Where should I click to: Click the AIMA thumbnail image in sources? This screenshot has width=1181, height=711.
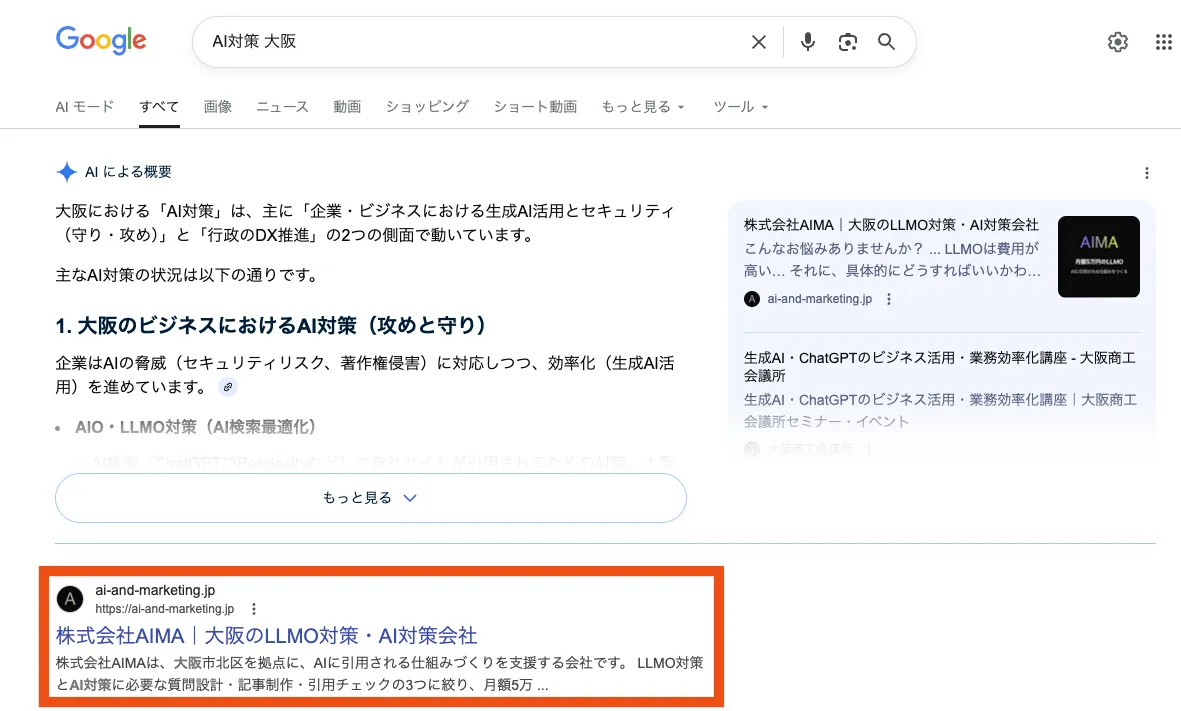pyautogui.click(x=1098, y=257)
